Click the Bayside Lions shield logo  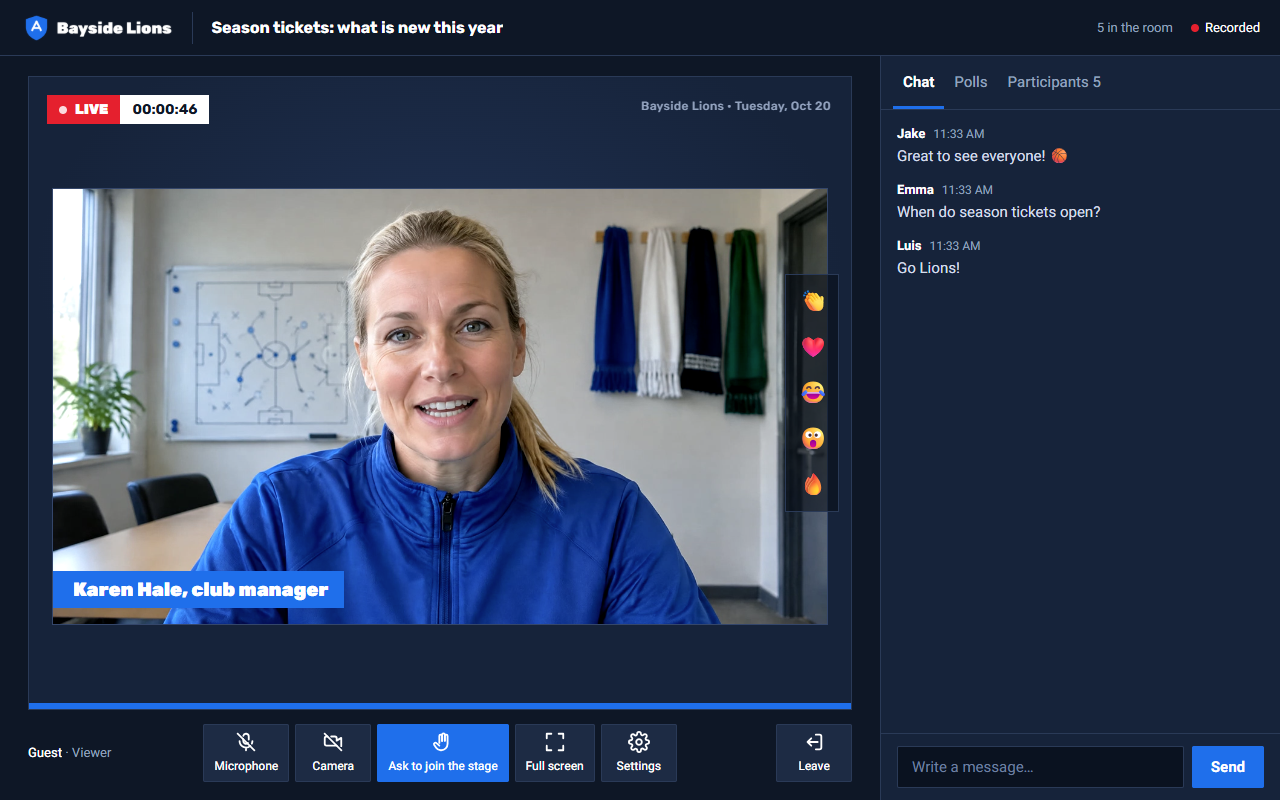[36, 28]
